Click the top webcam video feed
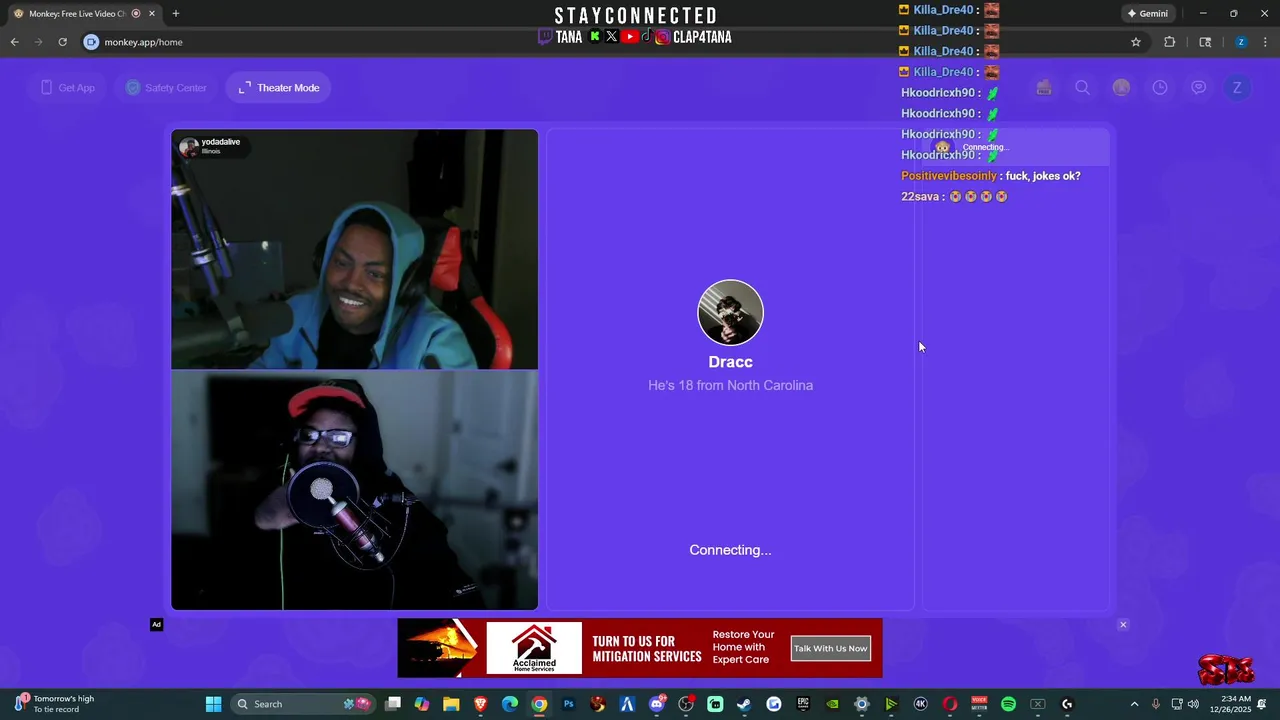Viewport: 1280px width, 720px height. [x=354, y=249]
